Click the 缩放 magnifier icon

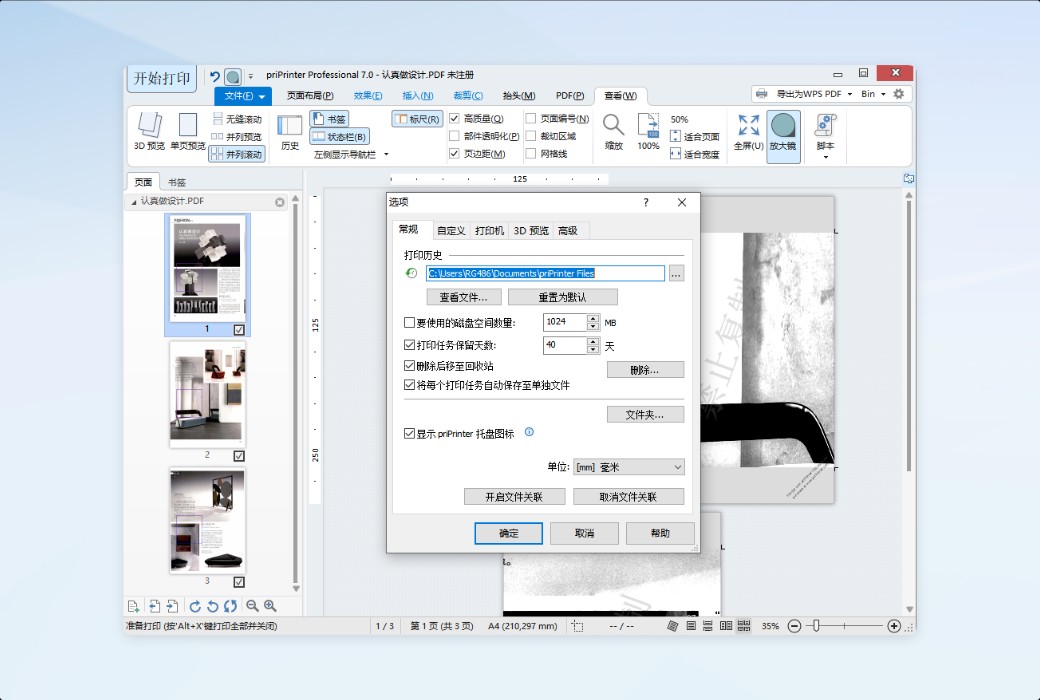[x=614, y=131]
